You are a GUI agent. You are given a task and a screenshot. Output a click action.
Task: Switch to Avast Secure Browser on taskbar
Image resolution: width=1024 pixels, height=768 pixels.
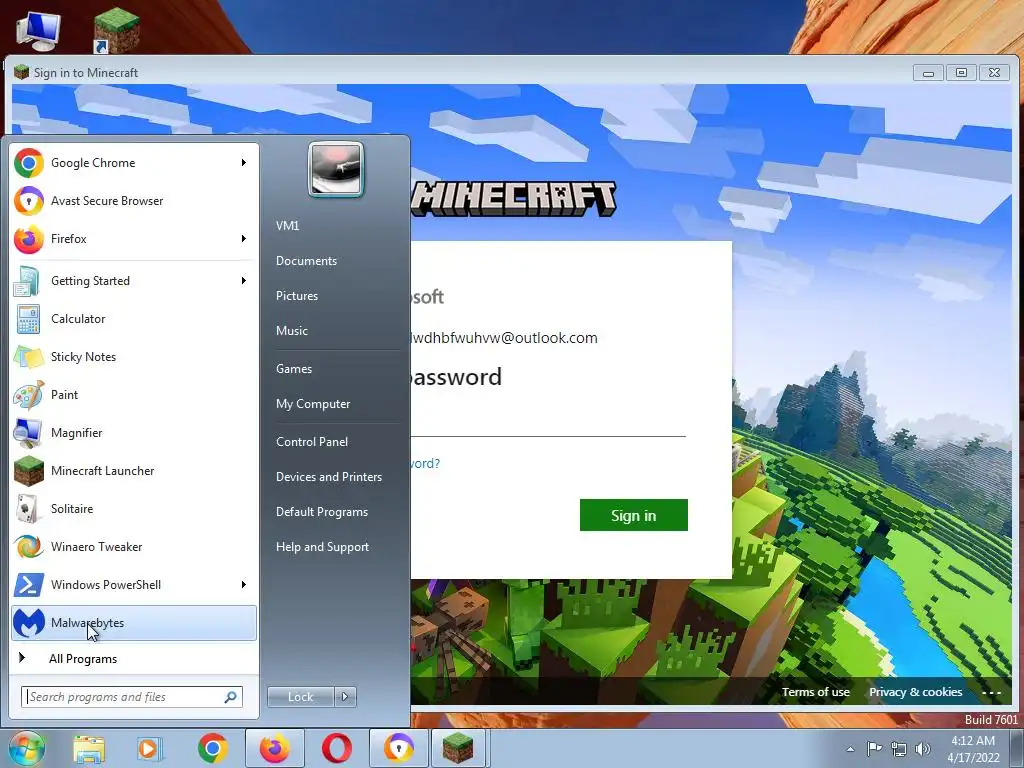pyautogui.click(x=398, y=748)
